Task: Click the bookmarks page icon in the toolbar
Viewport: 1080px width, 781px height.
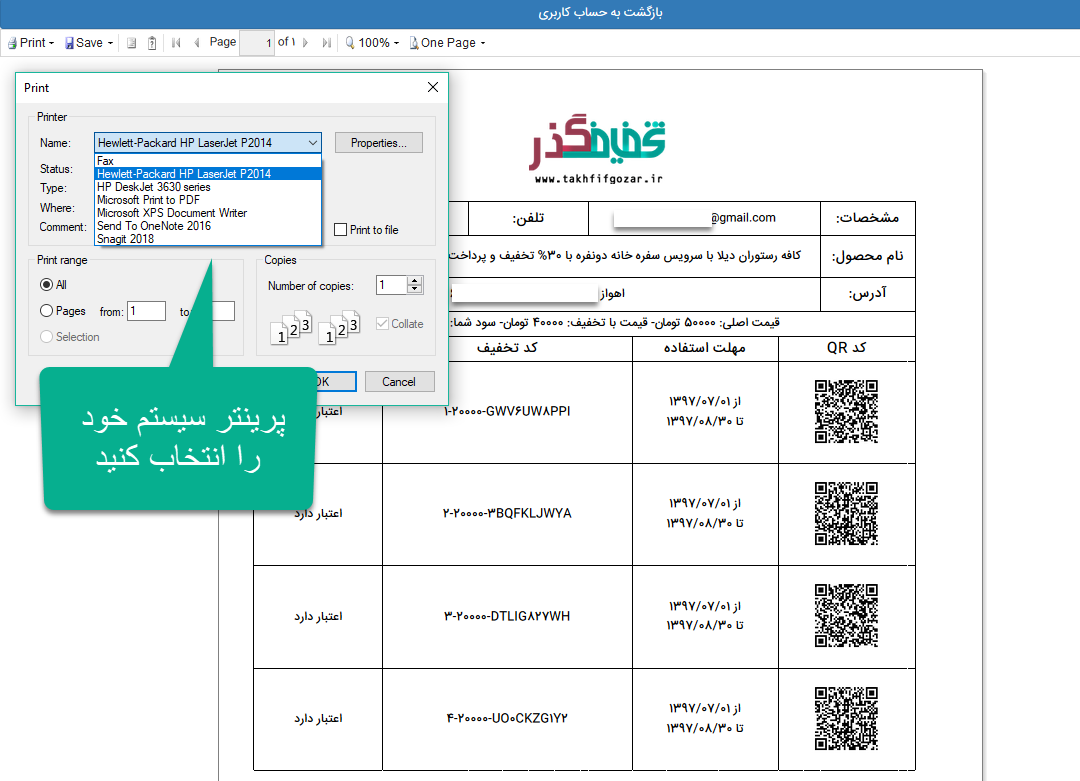Action: click(x=132, y=43)
